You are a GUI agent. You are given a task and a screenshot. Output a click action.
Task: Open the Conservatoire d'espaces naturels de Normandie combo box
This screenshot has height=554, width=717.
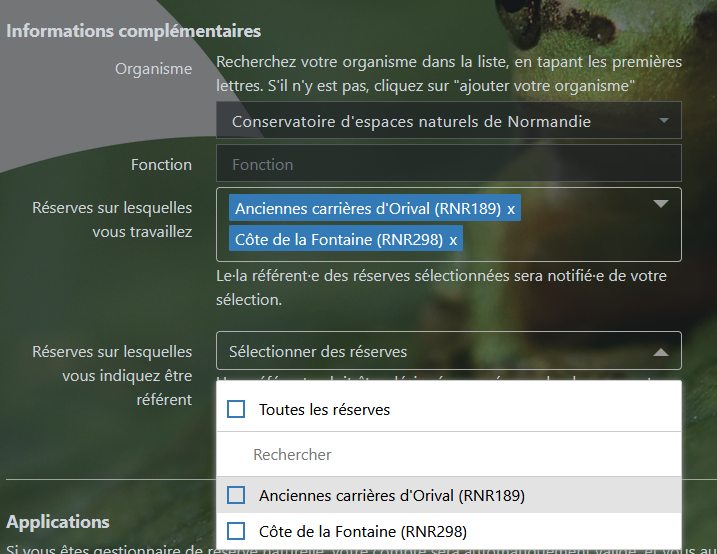pos(440,122)
